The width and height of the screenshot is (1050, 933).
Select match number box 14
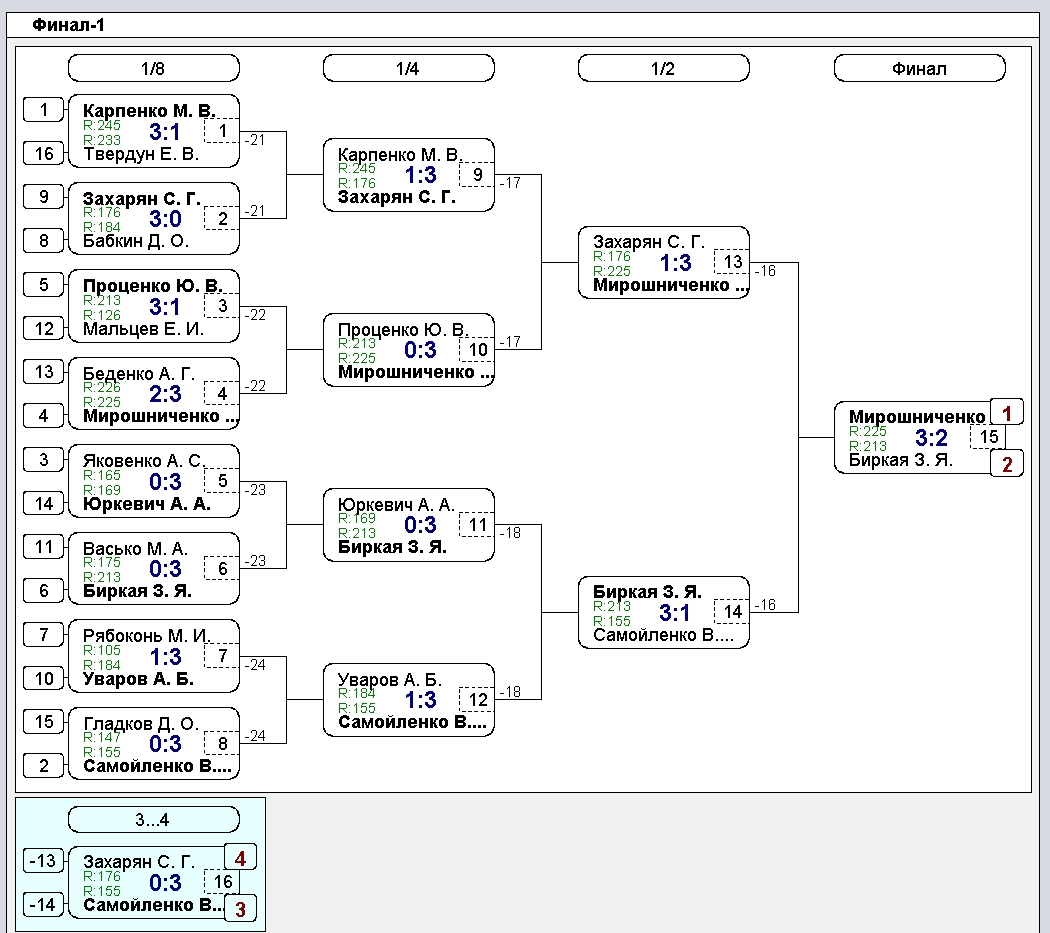[x=732, y=612]
